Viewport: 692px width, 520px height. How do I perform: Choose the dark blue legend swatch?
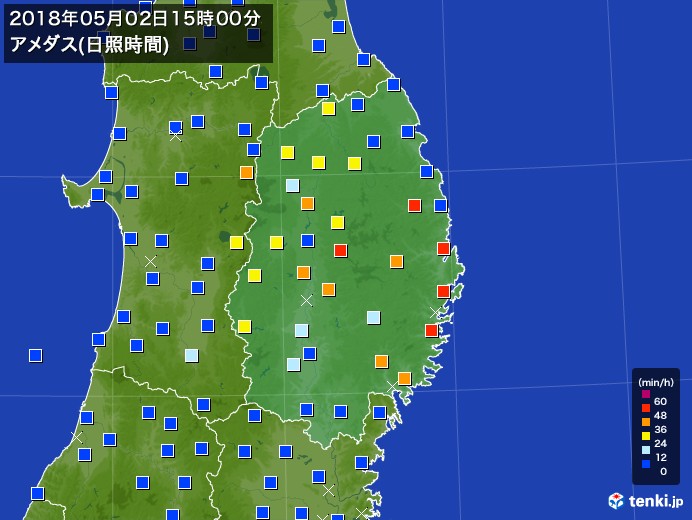[646, 464]
